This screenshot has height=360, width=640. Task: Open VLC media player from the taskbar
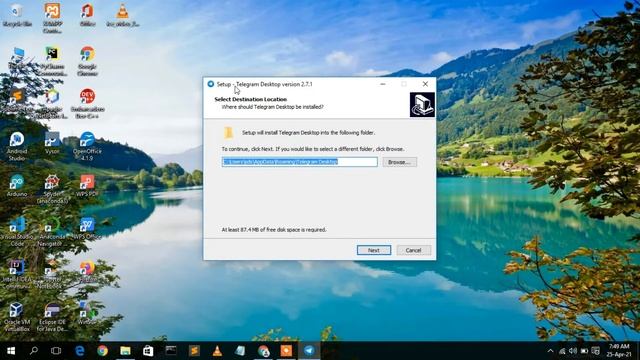point(217,351)
